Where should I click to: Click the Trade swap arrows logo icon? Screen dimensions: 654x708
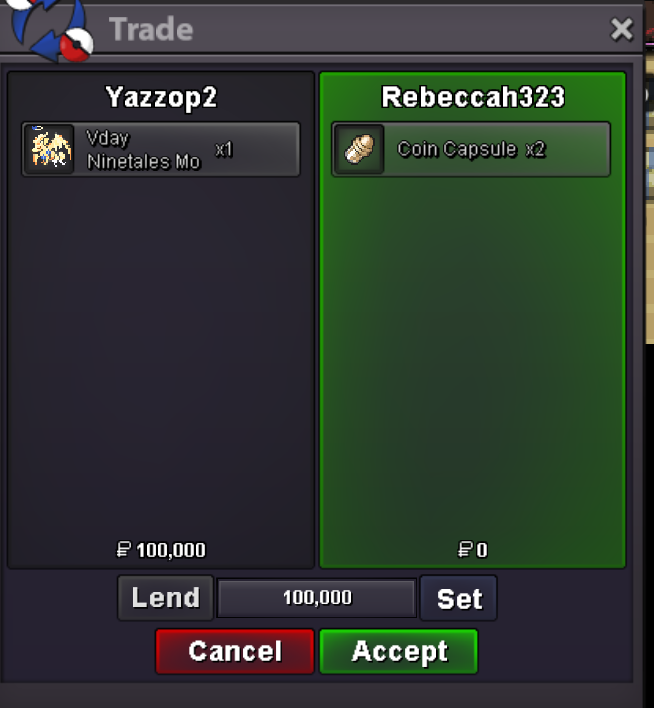50,29
